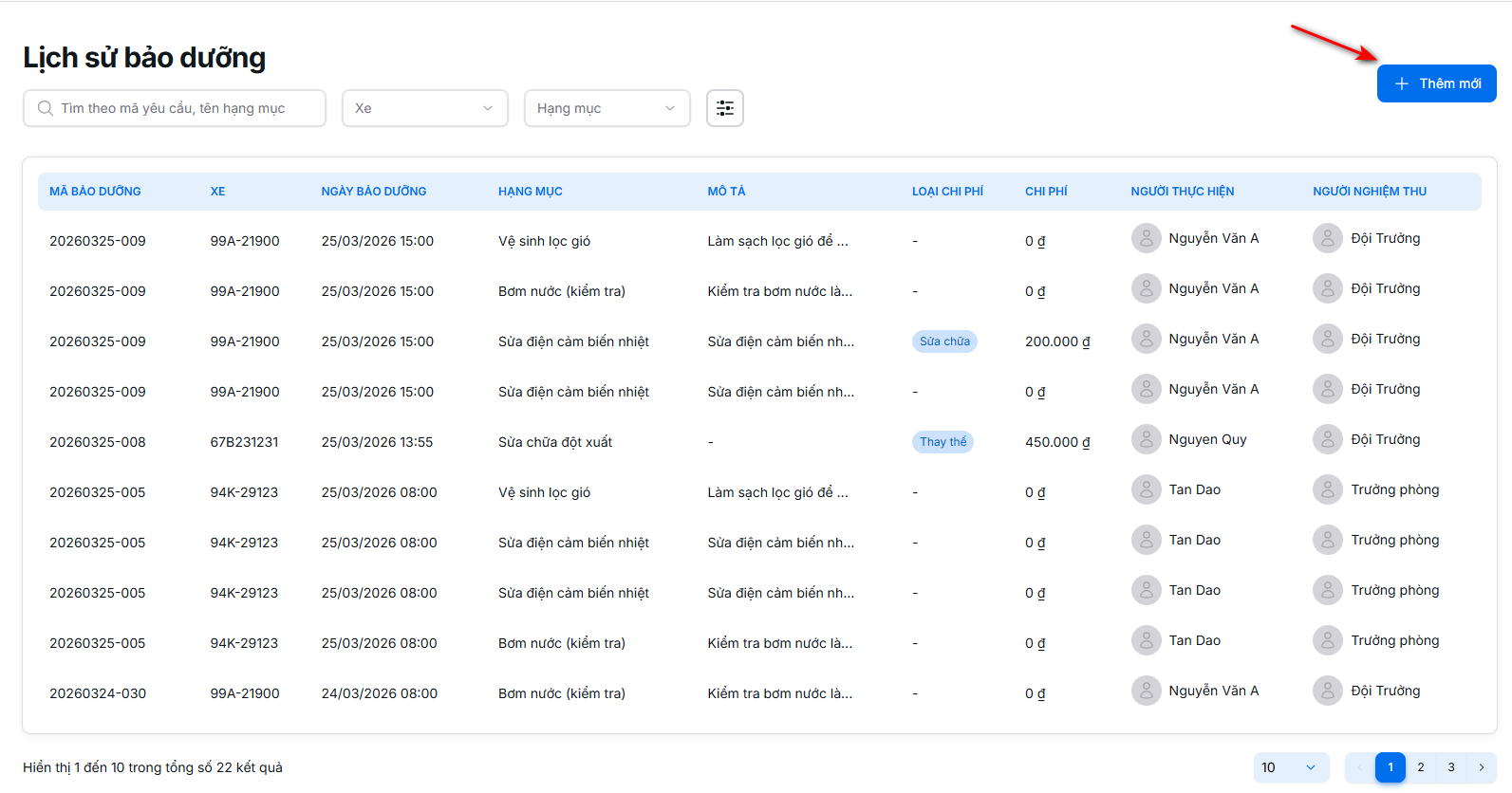The height and width of the screenshot is (793, 1512).
Task: Jump to page 3
Action: tap(1450, 767)
